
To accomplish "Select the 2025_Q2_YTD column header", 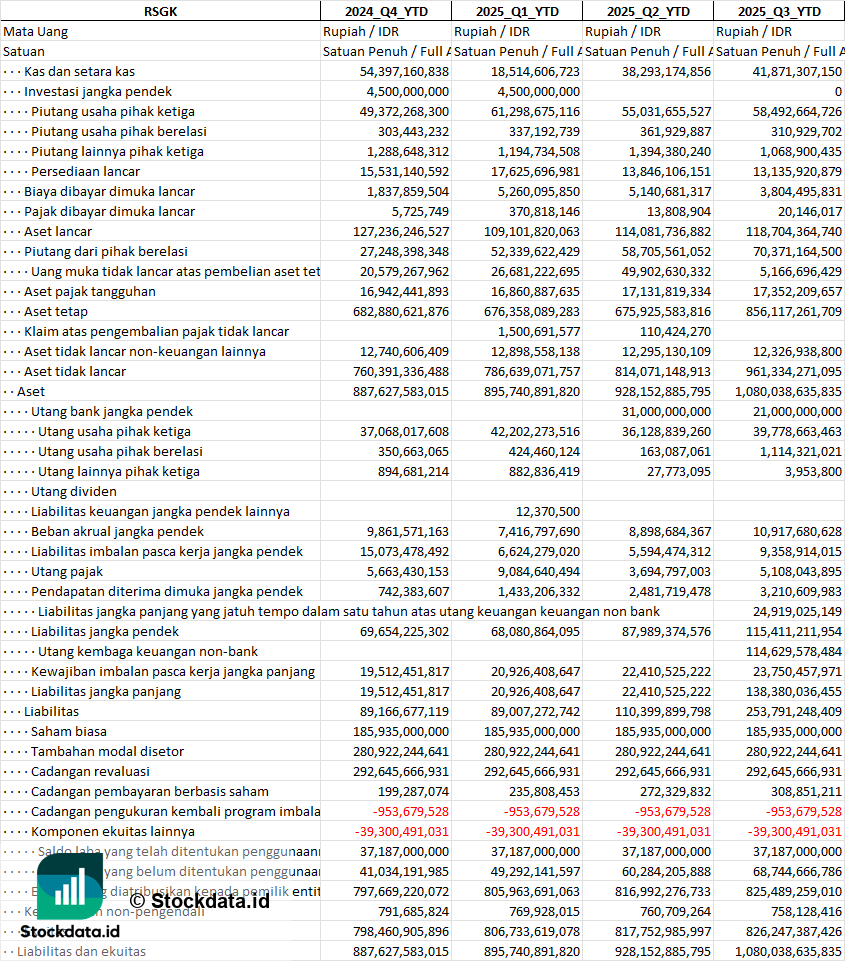I will point(648,11).
